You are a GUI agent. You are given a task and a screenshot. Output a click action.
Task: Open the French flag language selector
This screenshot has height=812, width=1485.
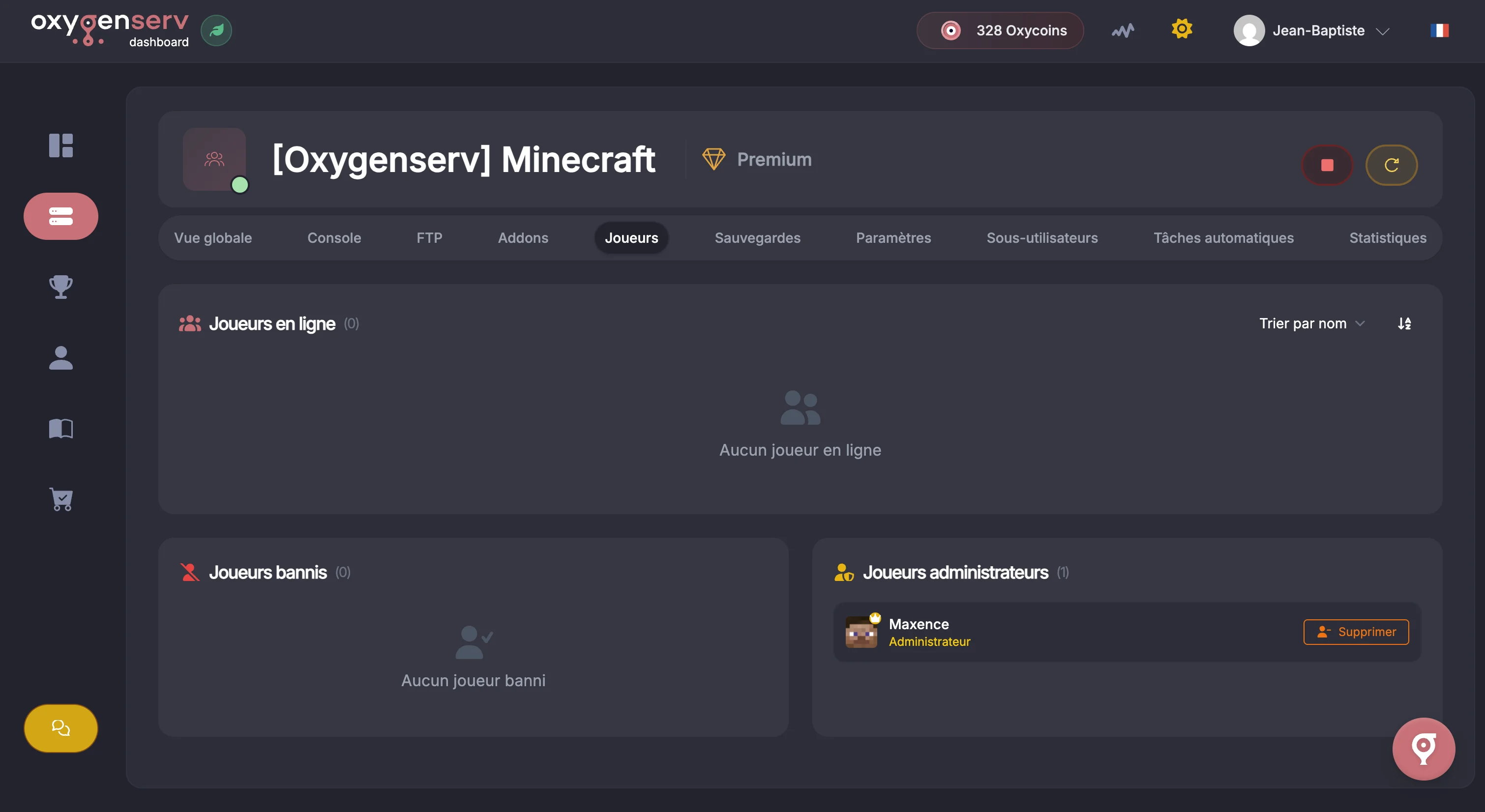(1439, 30)
